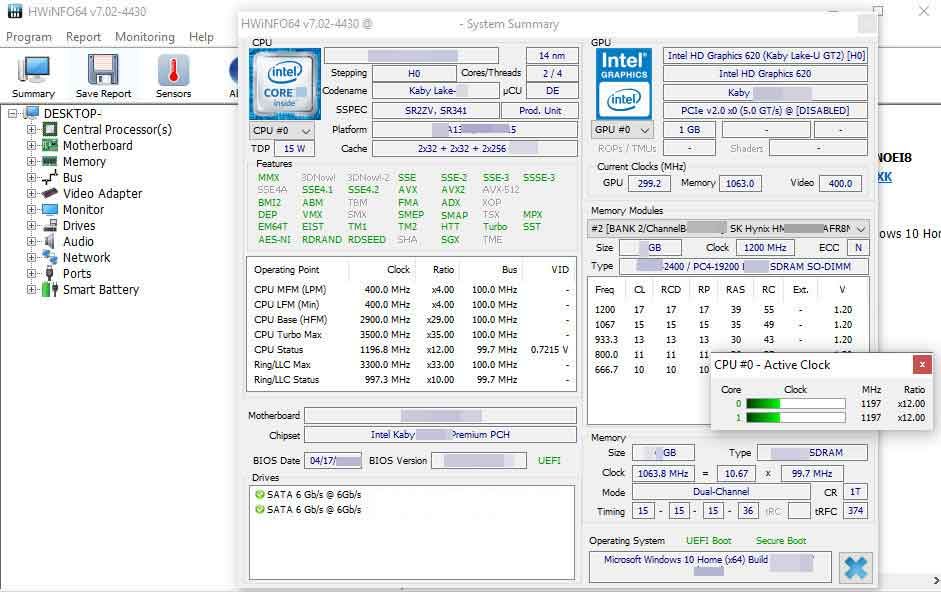
Task: Select the Bus tree icon
Action: pos(50,177)
